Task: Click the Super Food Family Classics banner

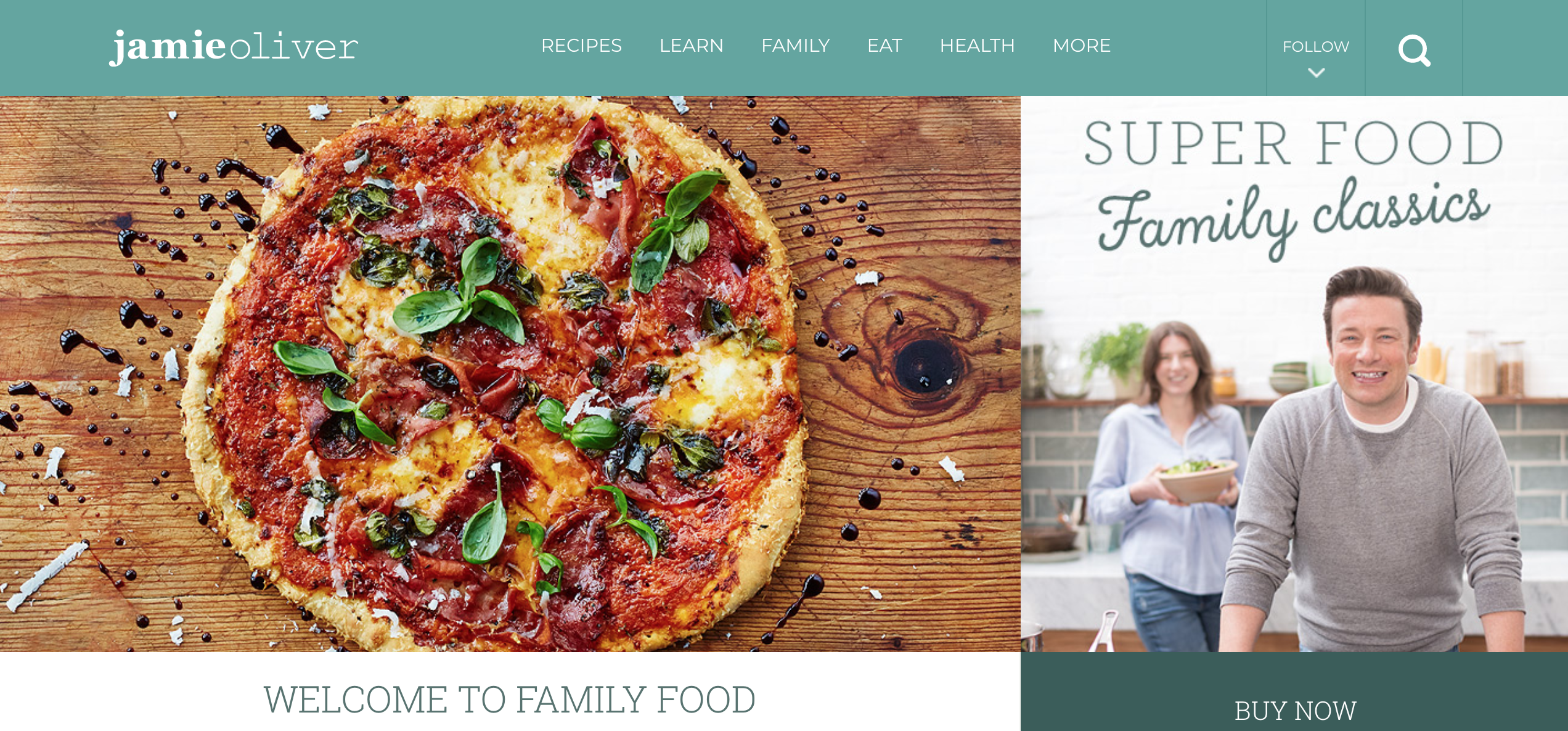Action: (x=1294, y=374)
